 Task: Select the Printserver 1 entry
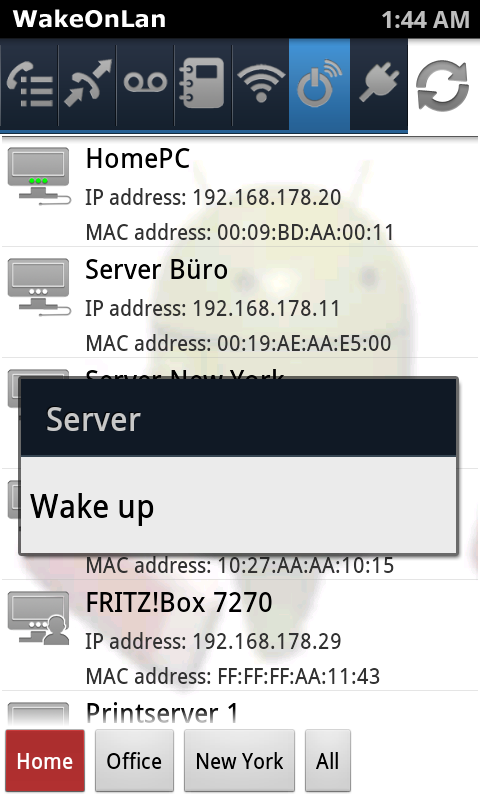point(240,710)
